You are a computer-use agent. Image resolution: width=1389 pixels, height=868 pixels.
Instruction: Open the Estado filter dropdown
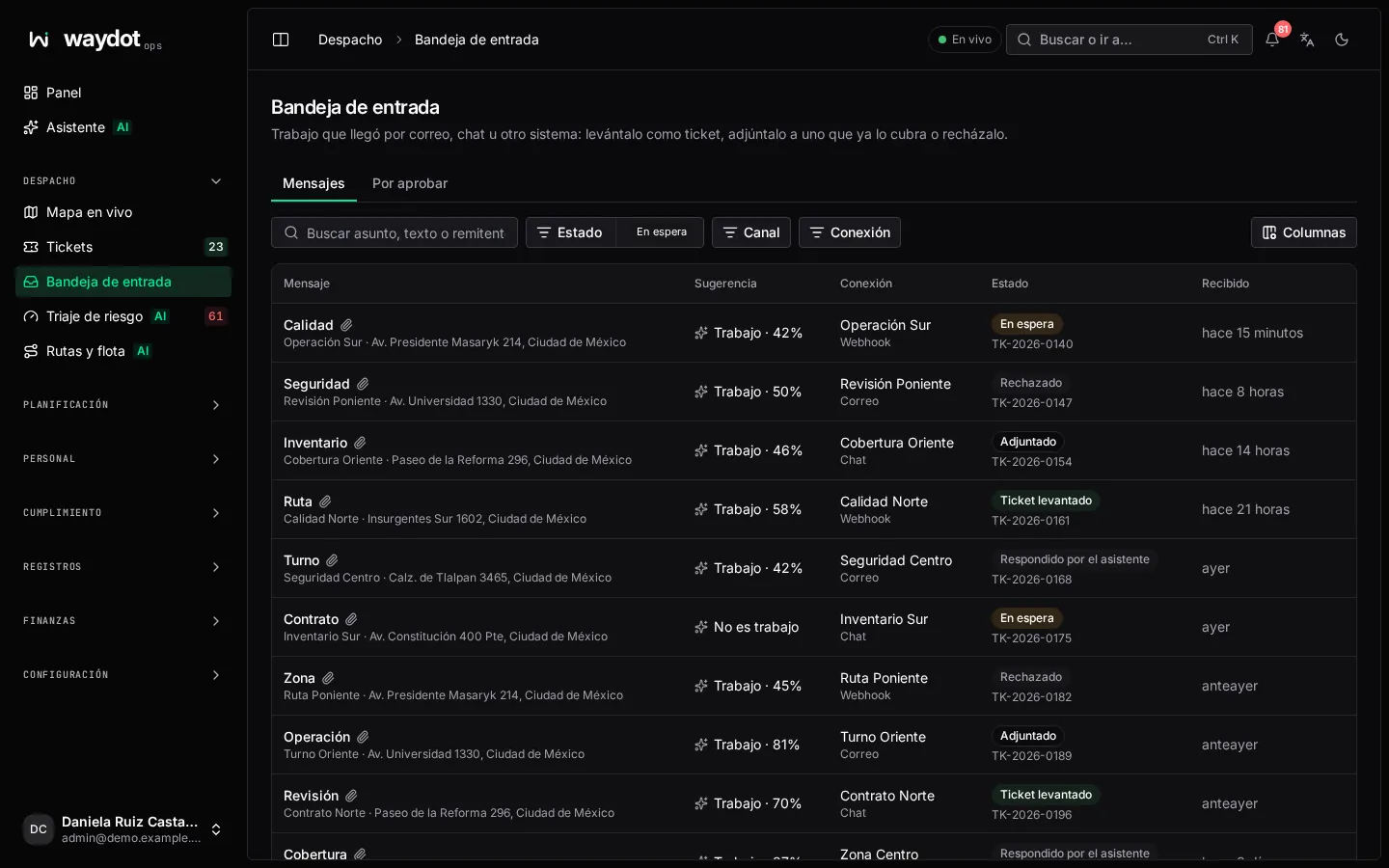pos(571,232)
